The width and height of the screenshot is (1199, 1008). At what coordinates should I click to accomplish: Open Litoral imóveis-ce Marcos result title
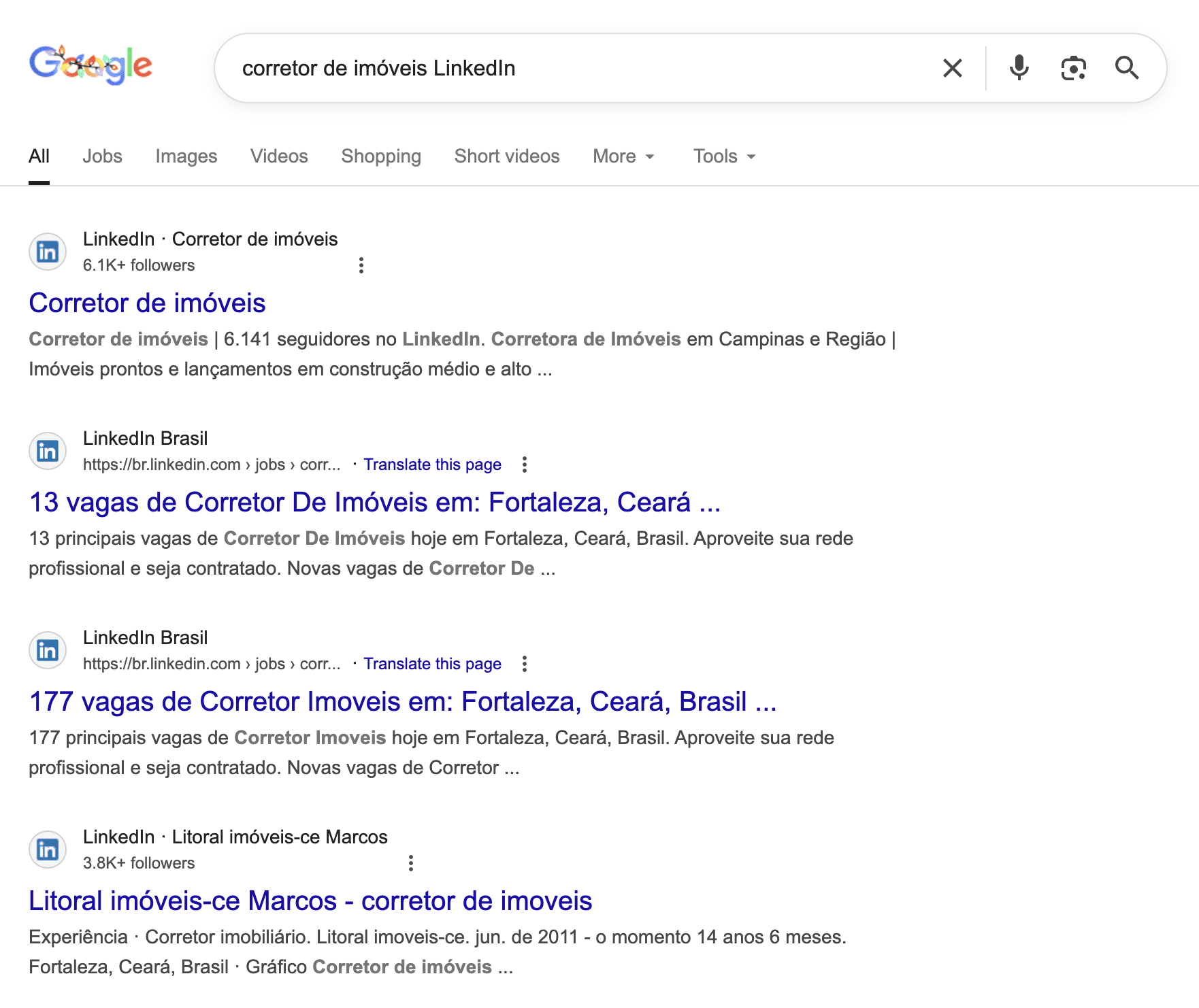coord(310,901)
